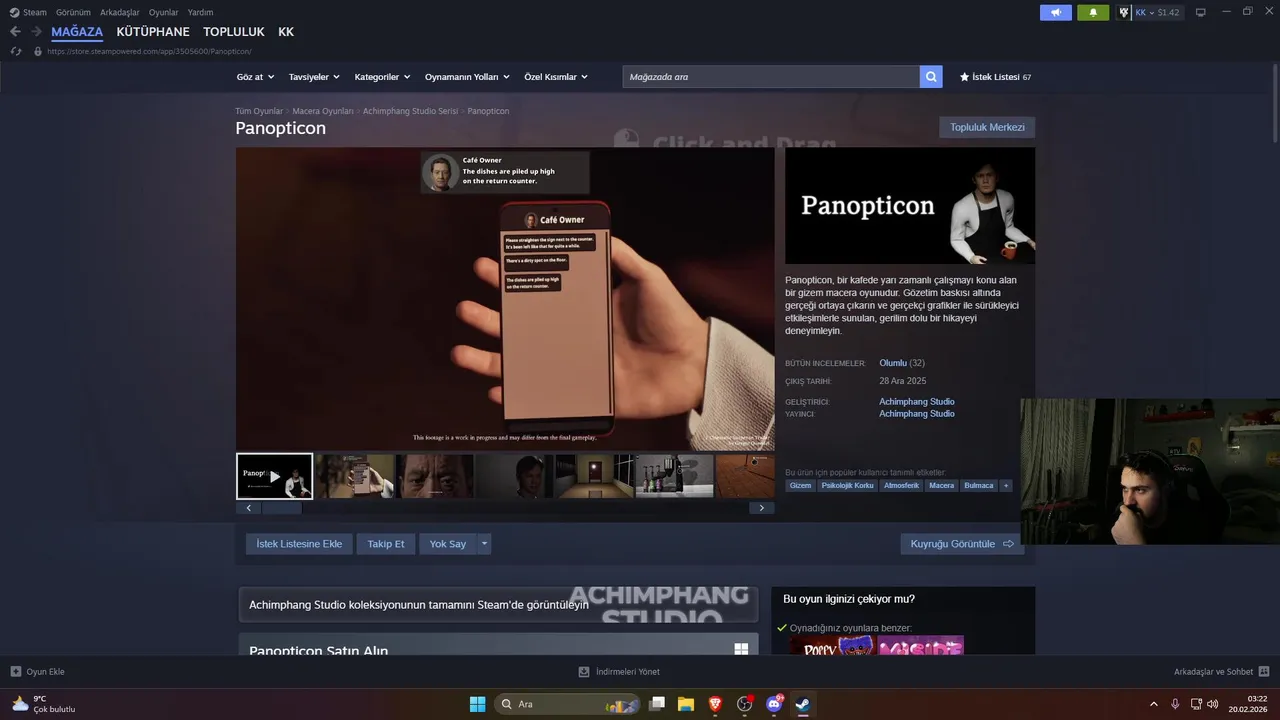1280x720 pixels.
Task: Open Task View in the taskbar
Action: click(x=657, y=704)
